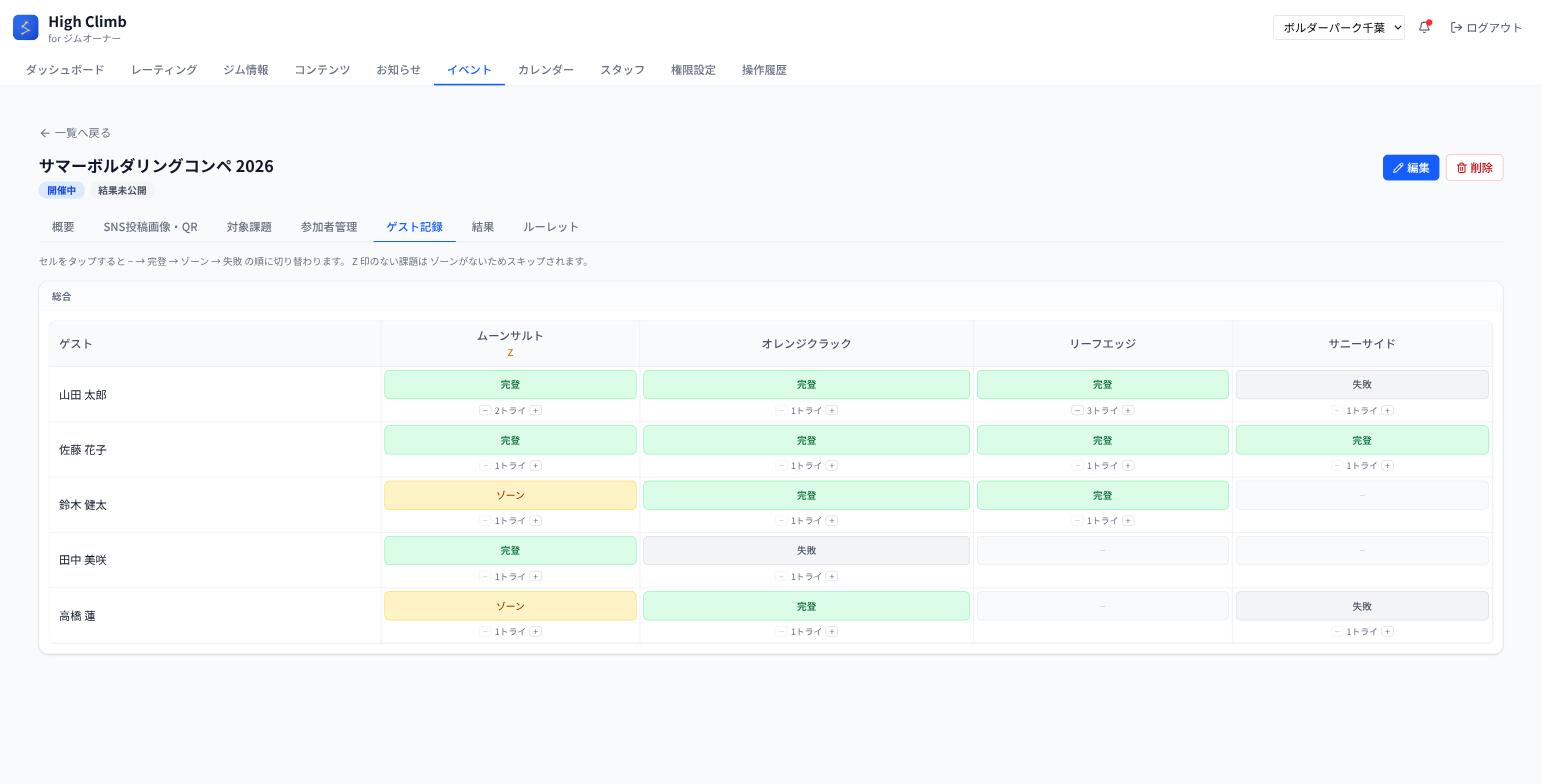Click the 編集 button
This screenshot has width=1542, height=784.
click(x=1411, y=168)
